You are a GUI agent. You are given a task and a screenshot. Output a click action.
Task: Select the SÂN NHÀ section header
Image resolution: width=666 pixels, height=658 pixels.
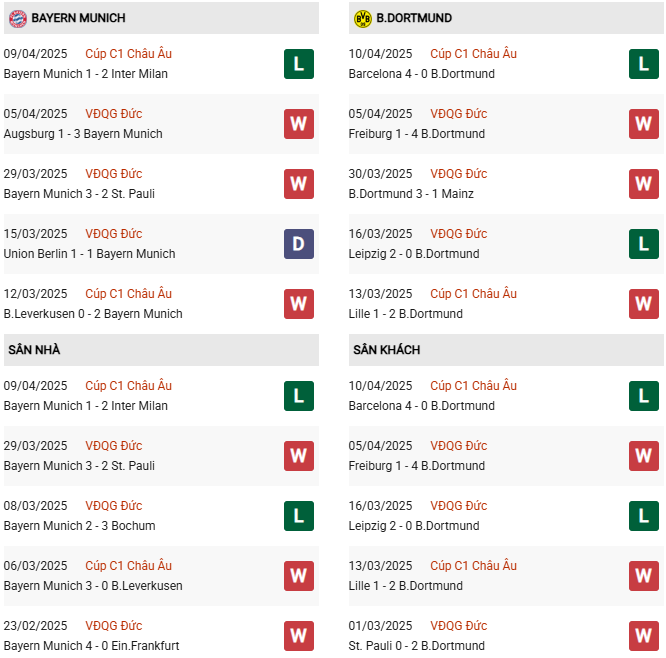click(35, 350)
